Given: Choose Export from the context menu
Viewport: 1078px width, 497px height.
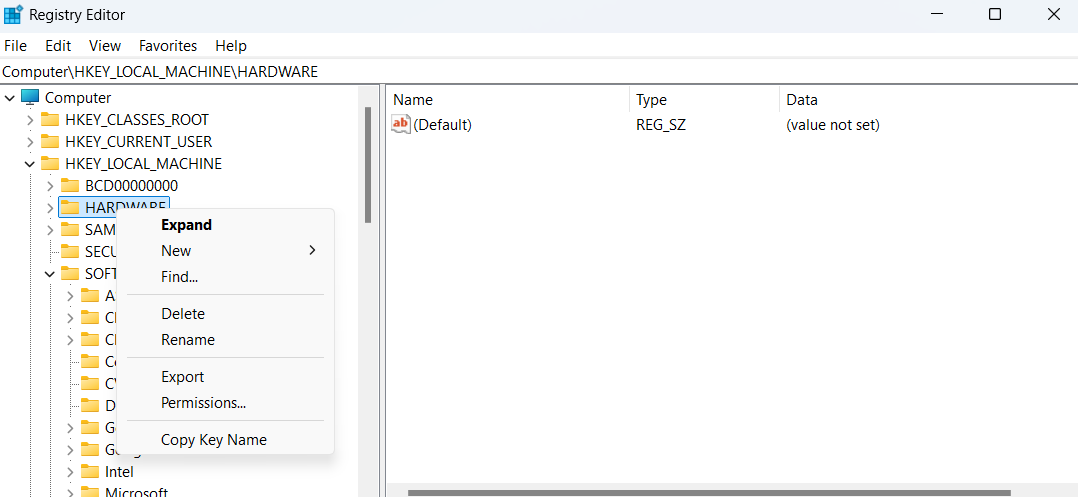Looking at the screenshot, I should coord(226,377).
